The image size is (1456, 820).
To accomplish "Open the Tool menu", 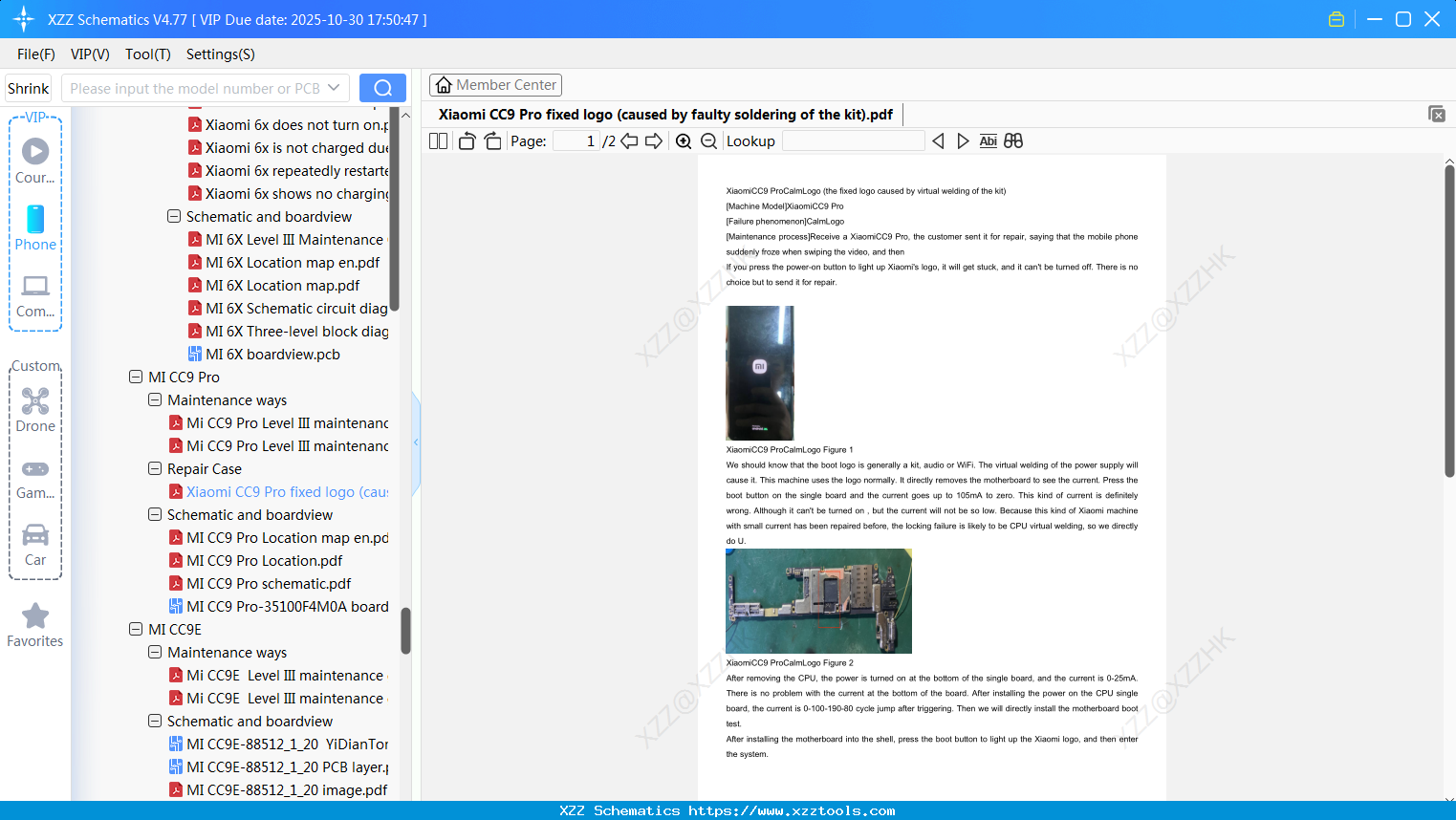I will pyautogui.click(x=148, y=54).
